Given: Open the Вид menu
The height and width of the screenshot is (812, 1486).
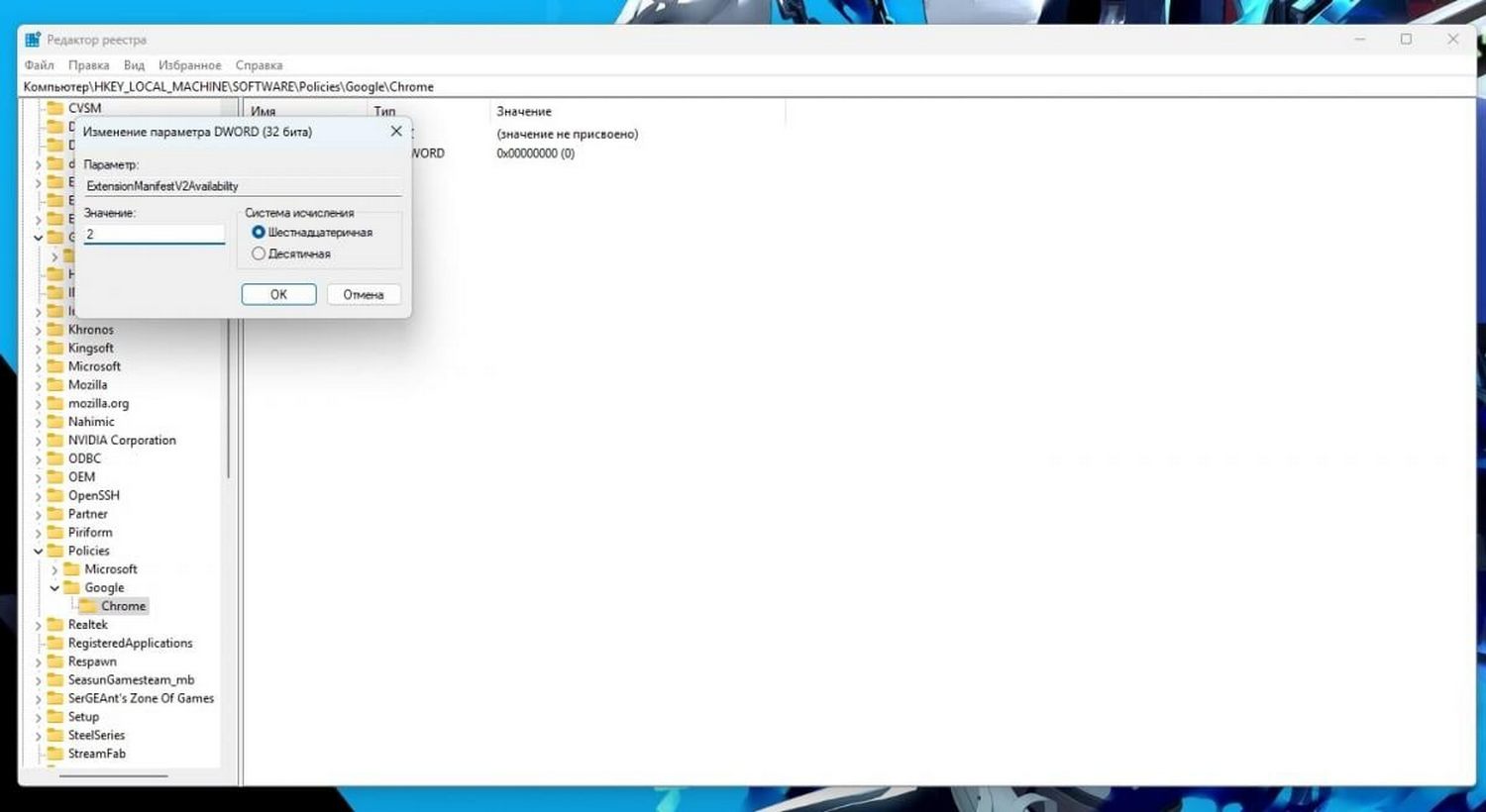Looking at the screenshot, I should pyautogui.click(x=134, y=65).
